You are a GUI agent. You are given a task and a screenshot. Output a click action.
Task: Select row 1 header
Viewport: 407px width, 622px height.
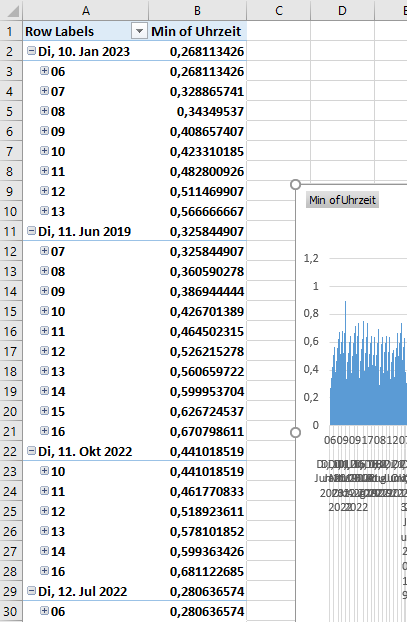11,31
